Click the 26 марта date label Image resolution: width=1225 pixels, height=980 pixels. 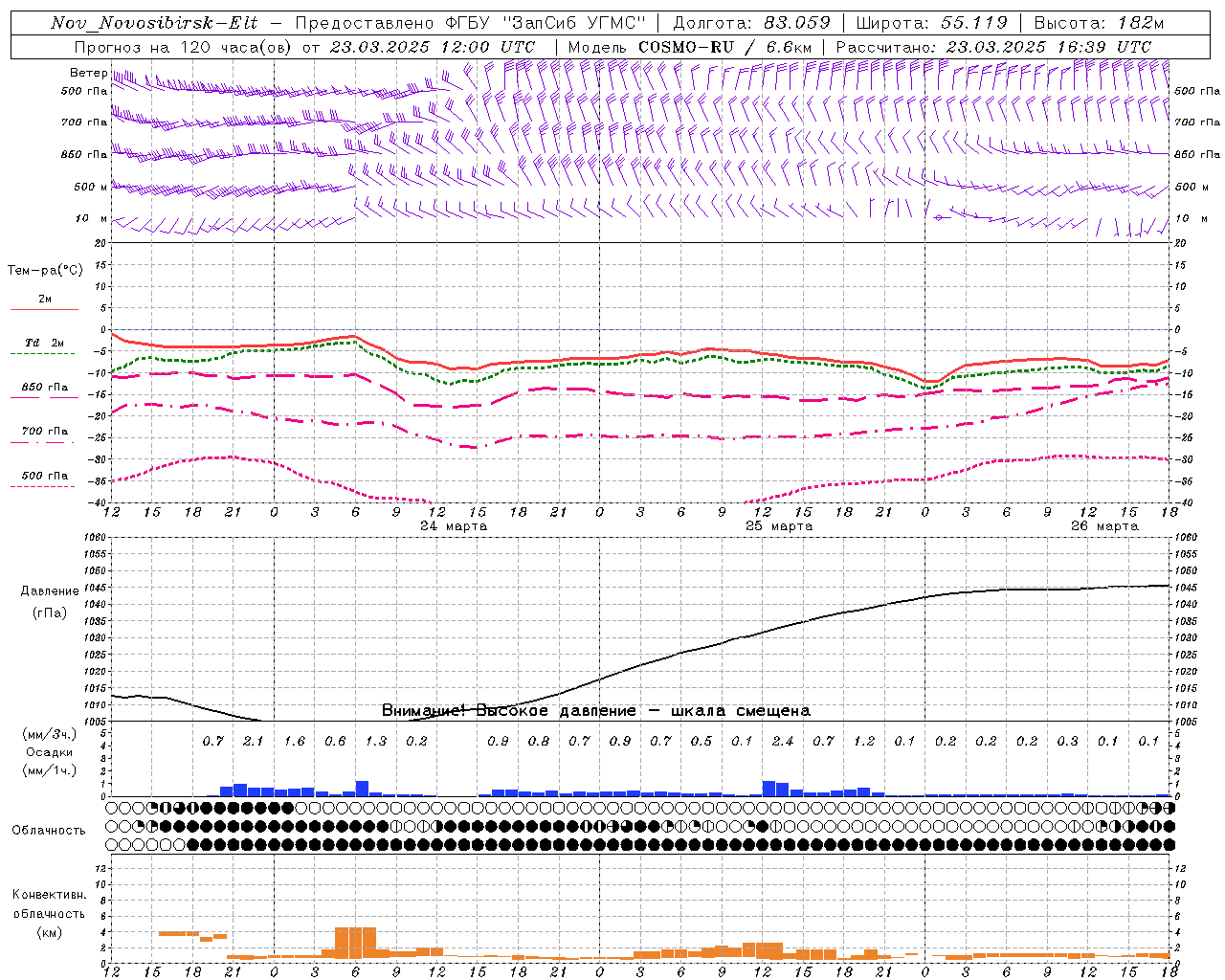[x=1104, y=526]
